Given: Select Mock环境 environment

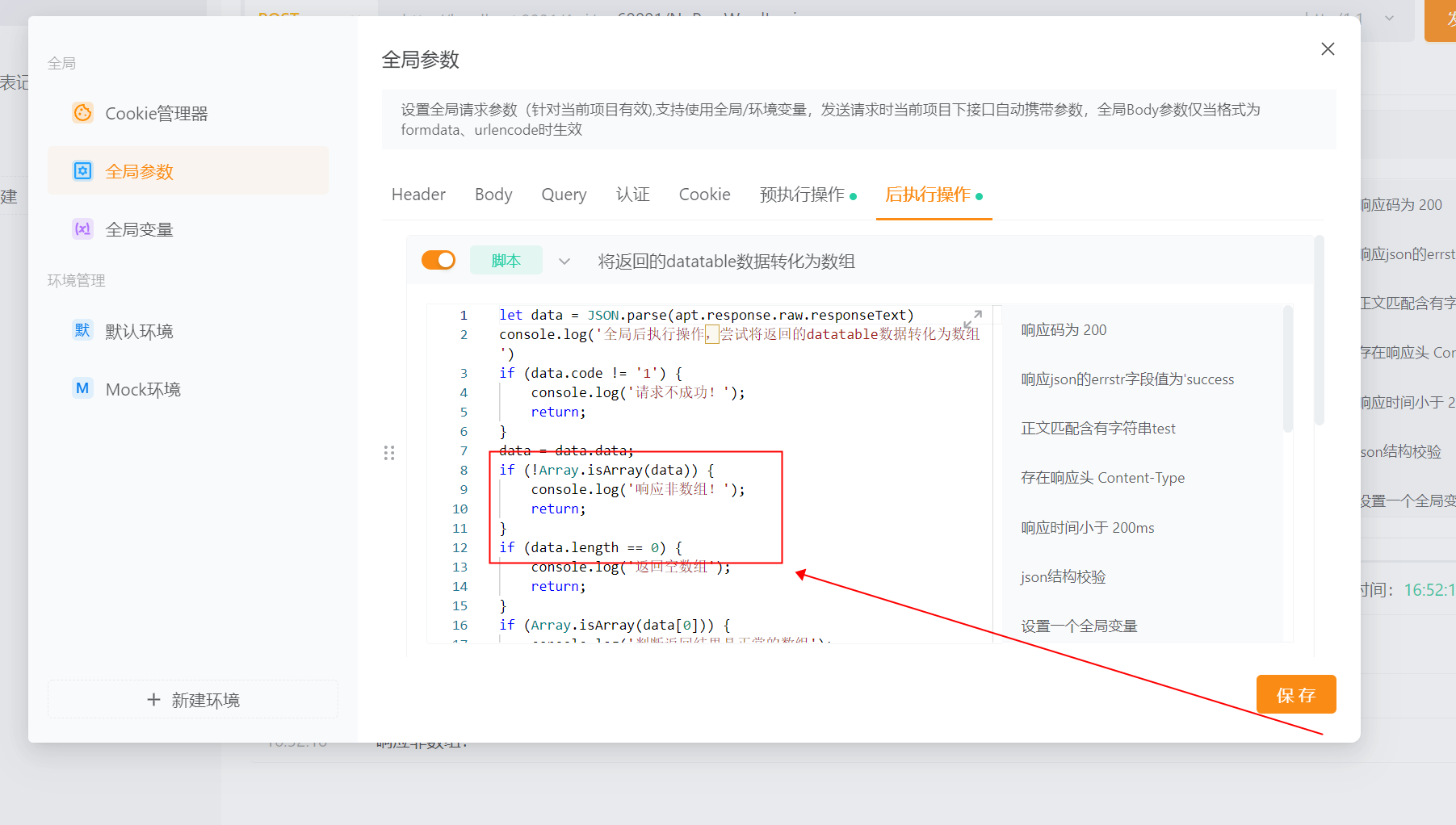Looking at the screenshot, I should [x=188, y=389].
